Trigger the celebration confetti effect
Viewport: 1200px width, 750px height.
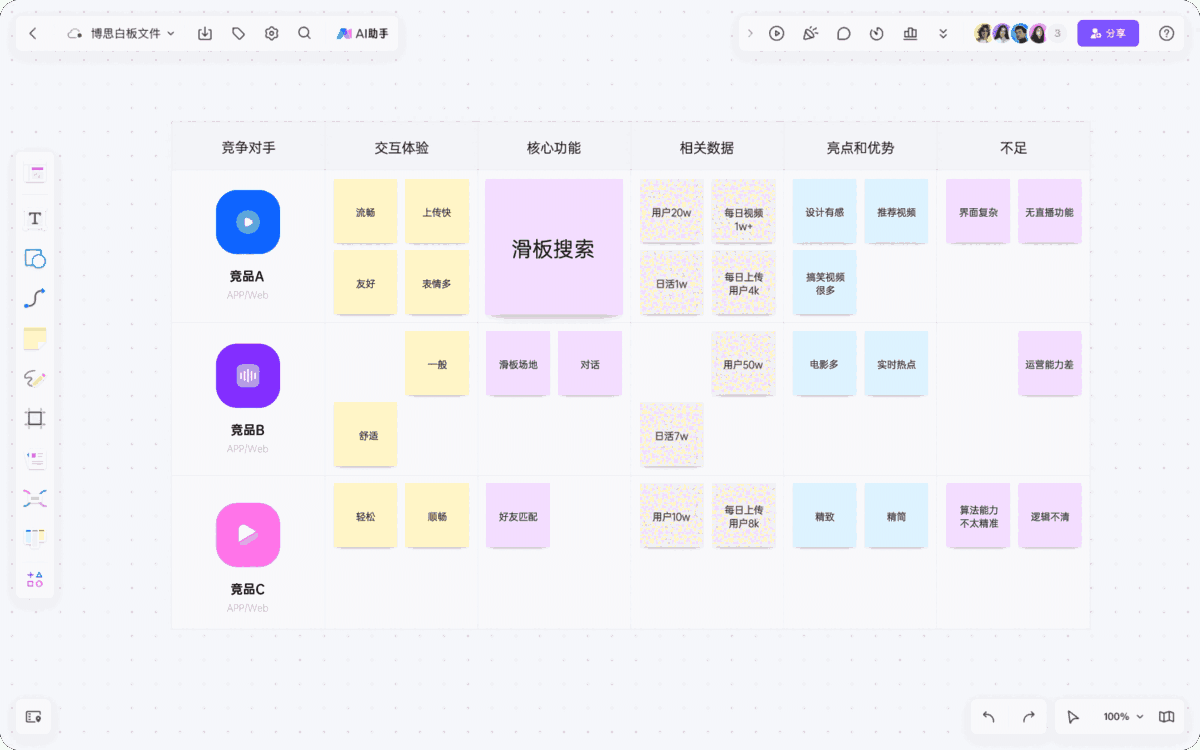[x=810, y=33]
